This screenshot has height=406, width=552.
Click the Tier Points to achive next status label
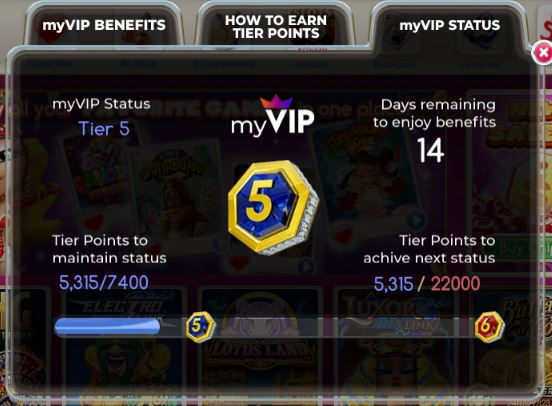[x=429, y=249]
